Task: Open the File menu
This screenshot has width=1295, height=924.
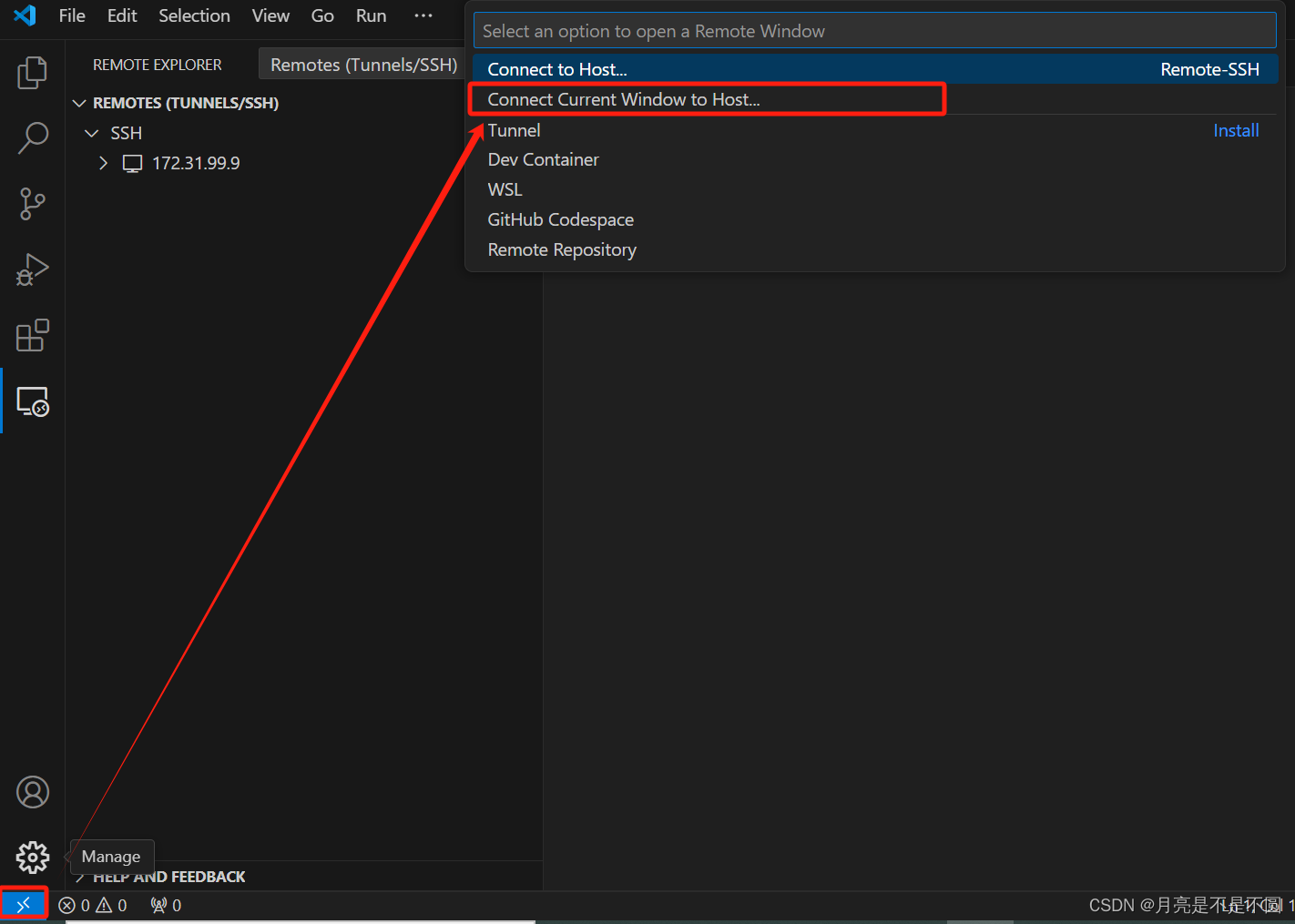Action: (x=71, y=15)
